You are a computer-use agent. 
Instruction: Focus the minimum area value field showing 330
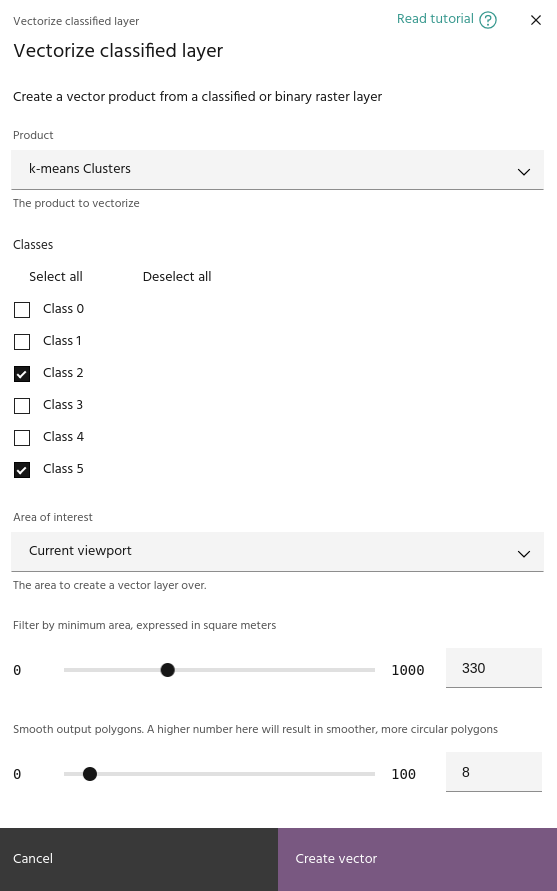tap(493, 668)
